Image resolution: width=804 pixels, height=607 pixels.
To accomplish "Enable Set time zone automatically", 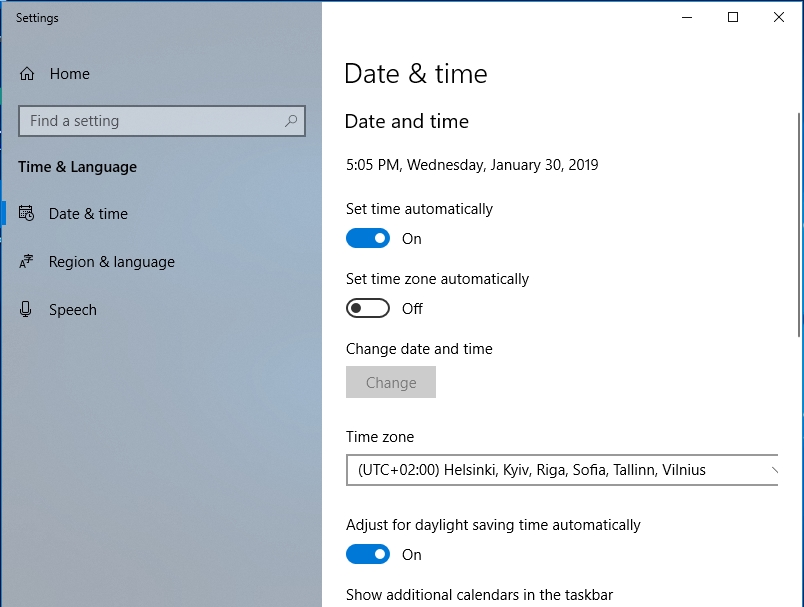I will (x=368, y=309).
